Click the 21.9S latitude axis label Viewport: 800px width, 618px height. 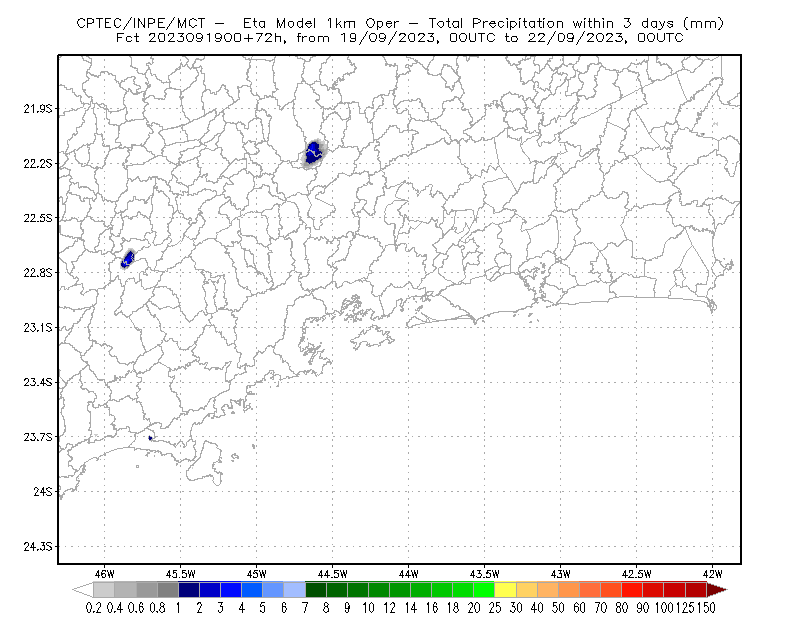pos(38,109)
